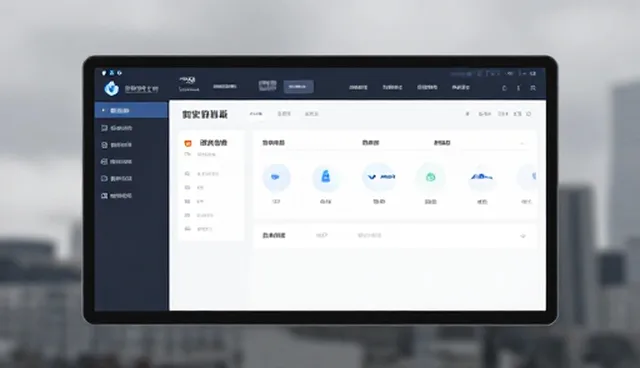This screenshot has width=640, height=368.
Task: Open the wide circular icon with V logo
Action: click(x=379, y=177)
